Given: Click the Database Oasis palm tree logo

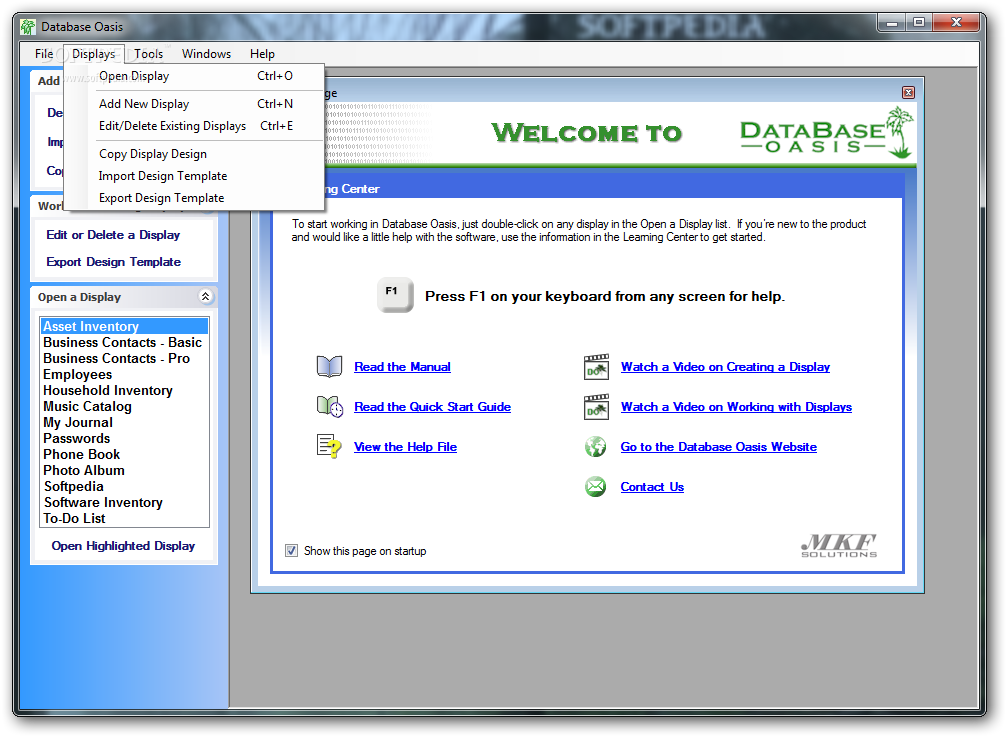Looking at the screenshot, I should (x=827, y=134).
